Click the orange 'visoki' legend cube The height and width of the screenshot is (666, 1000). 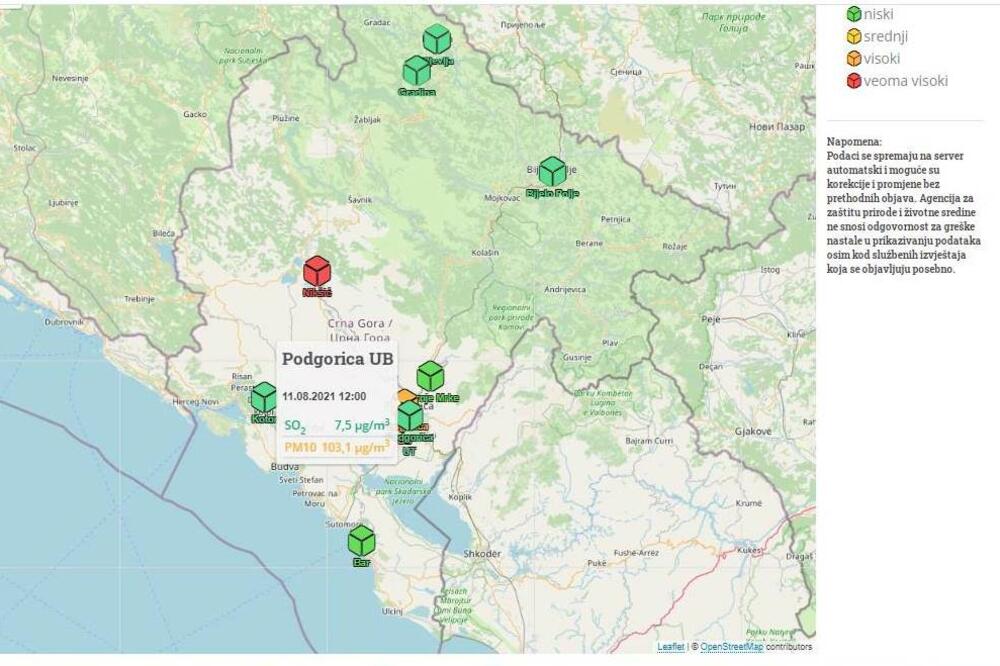(854, 59)
